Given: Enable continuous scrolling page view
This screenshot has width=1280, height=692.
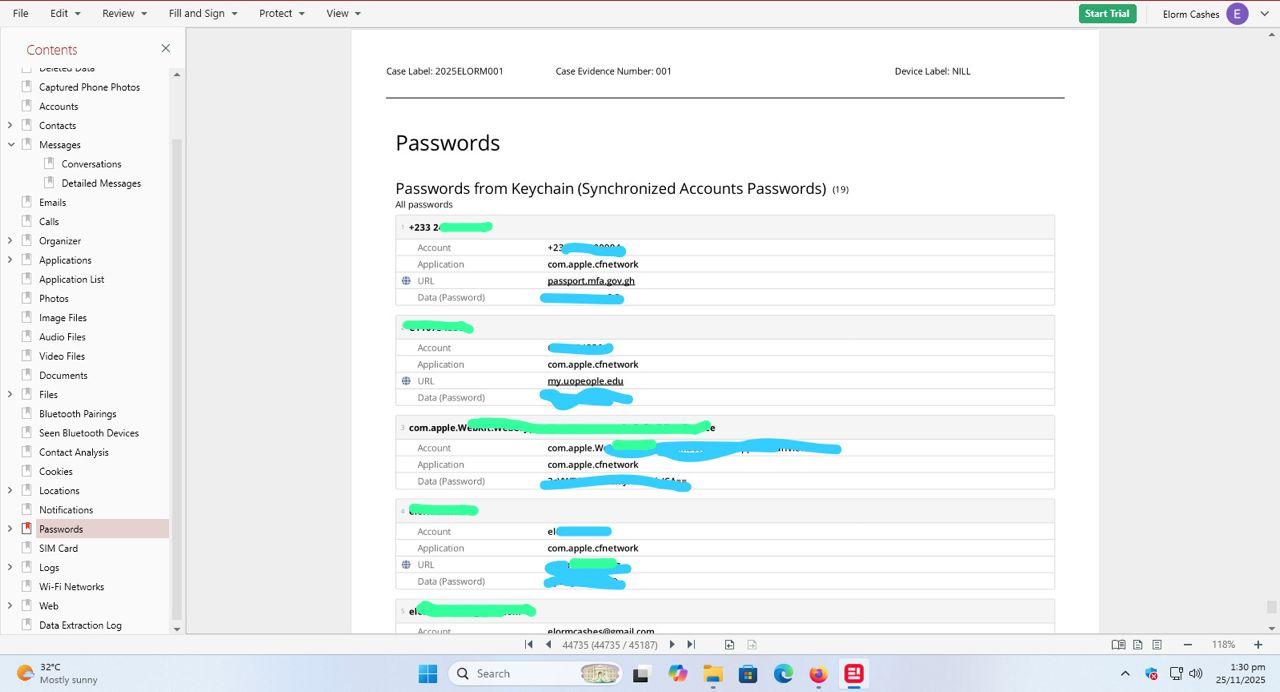Looking at the screenshot, I should [1157, 645].
